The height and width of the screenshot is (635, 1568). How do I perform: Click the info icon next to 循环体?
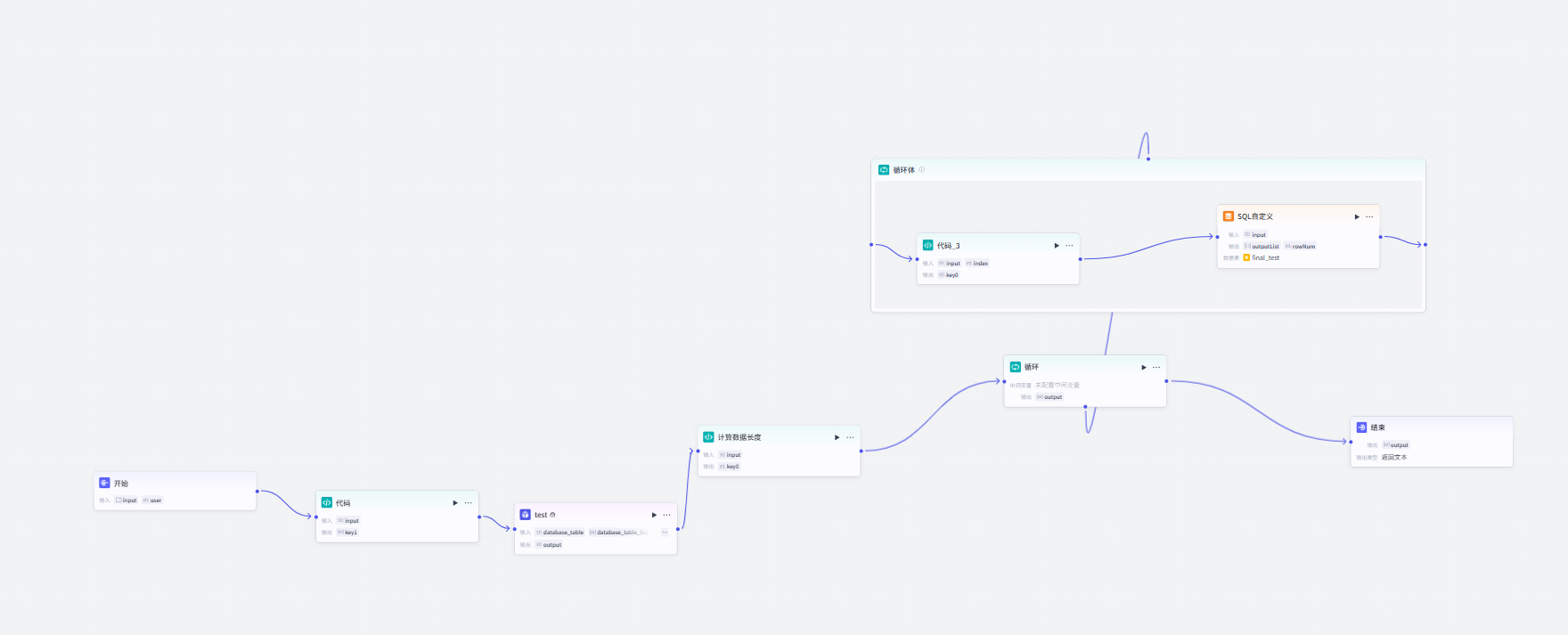[922, 169]
